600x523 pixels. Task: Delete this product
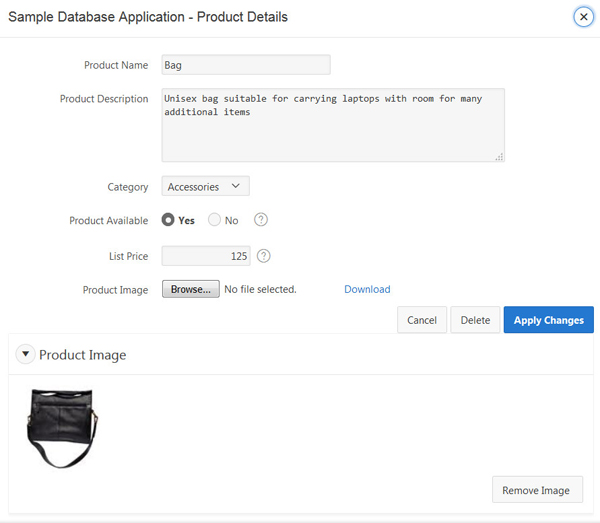475,320
